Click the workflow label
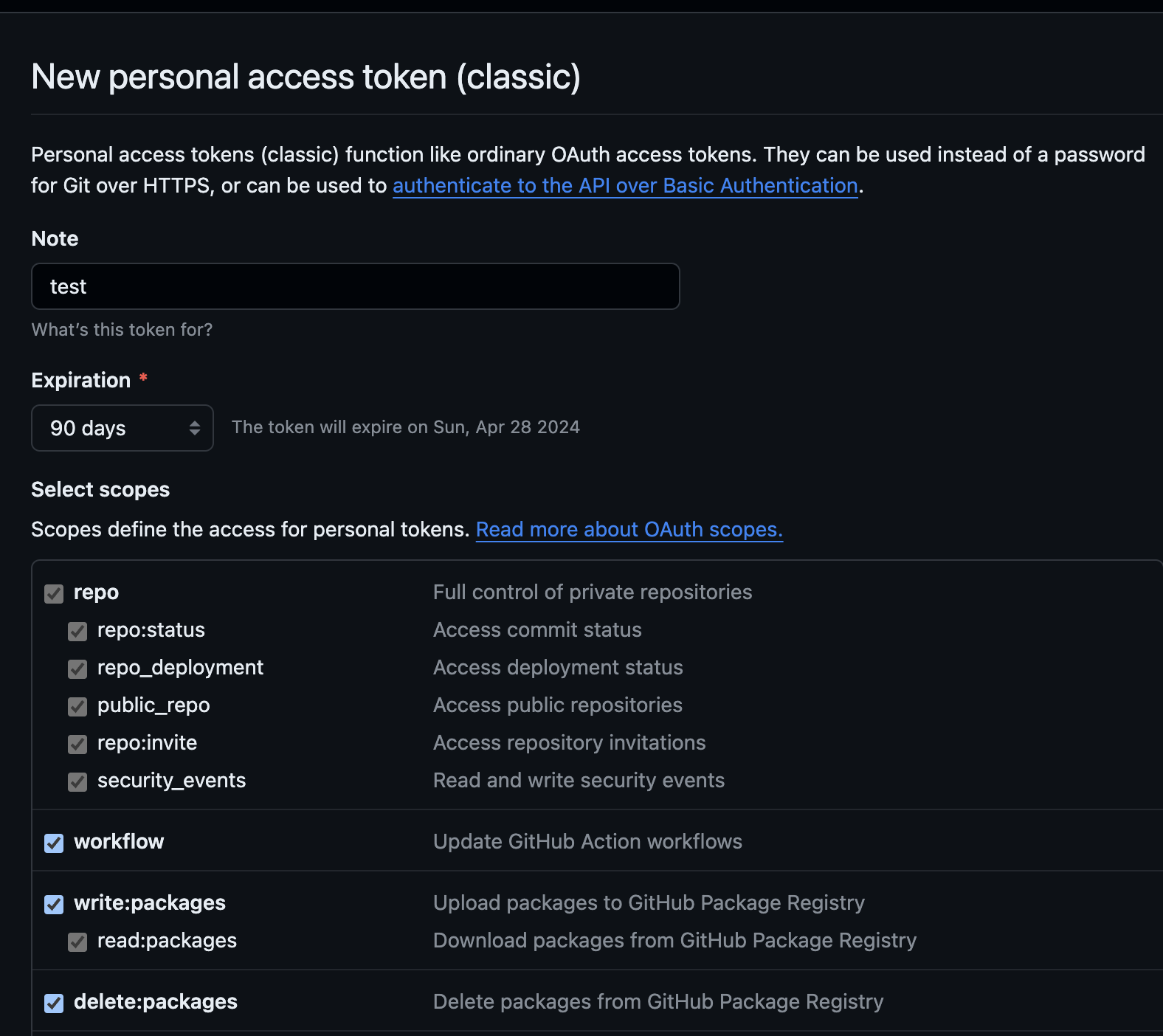 119,841
